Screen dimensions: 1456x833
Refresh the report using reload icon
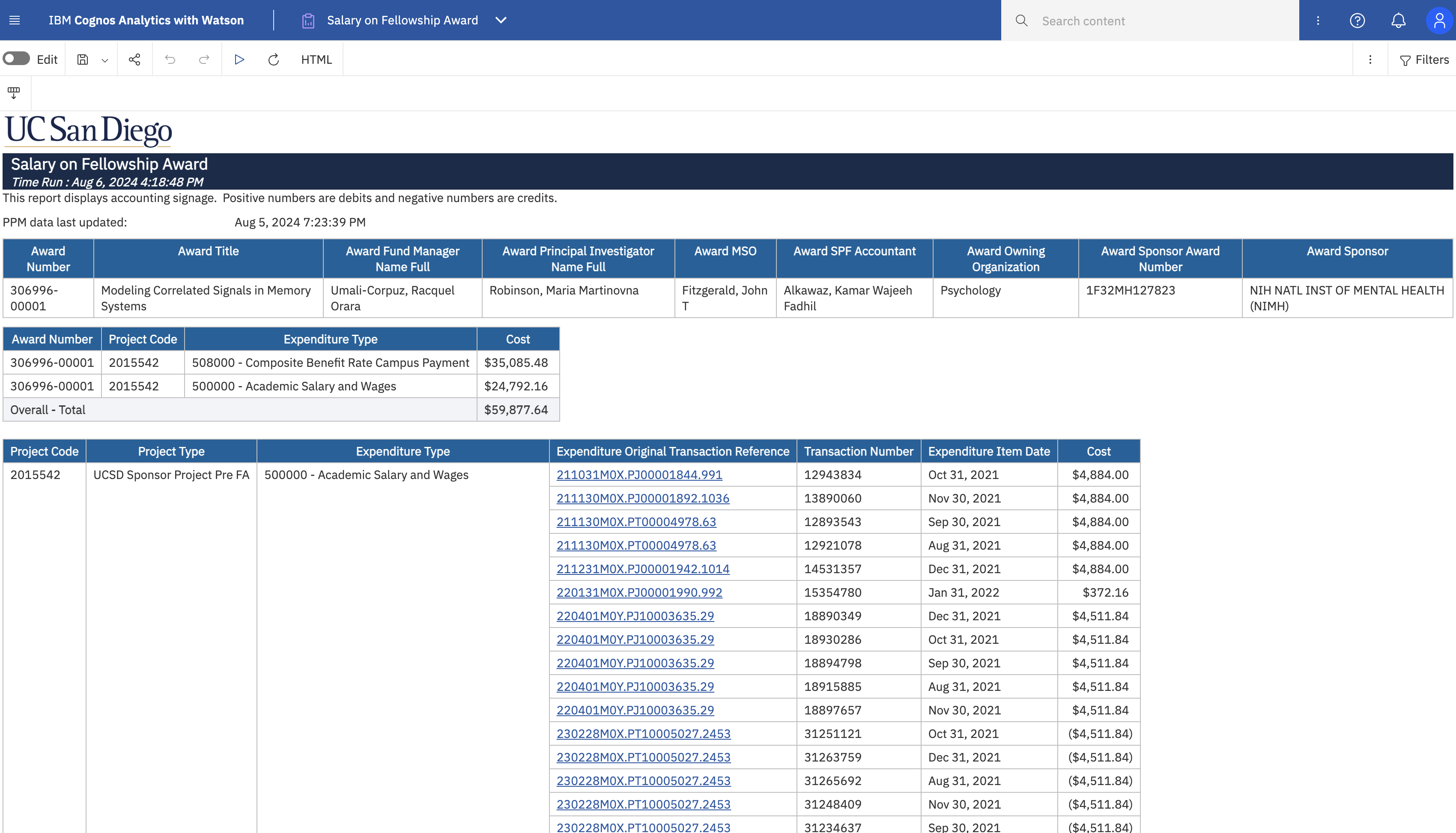click(x=274, y=59)
